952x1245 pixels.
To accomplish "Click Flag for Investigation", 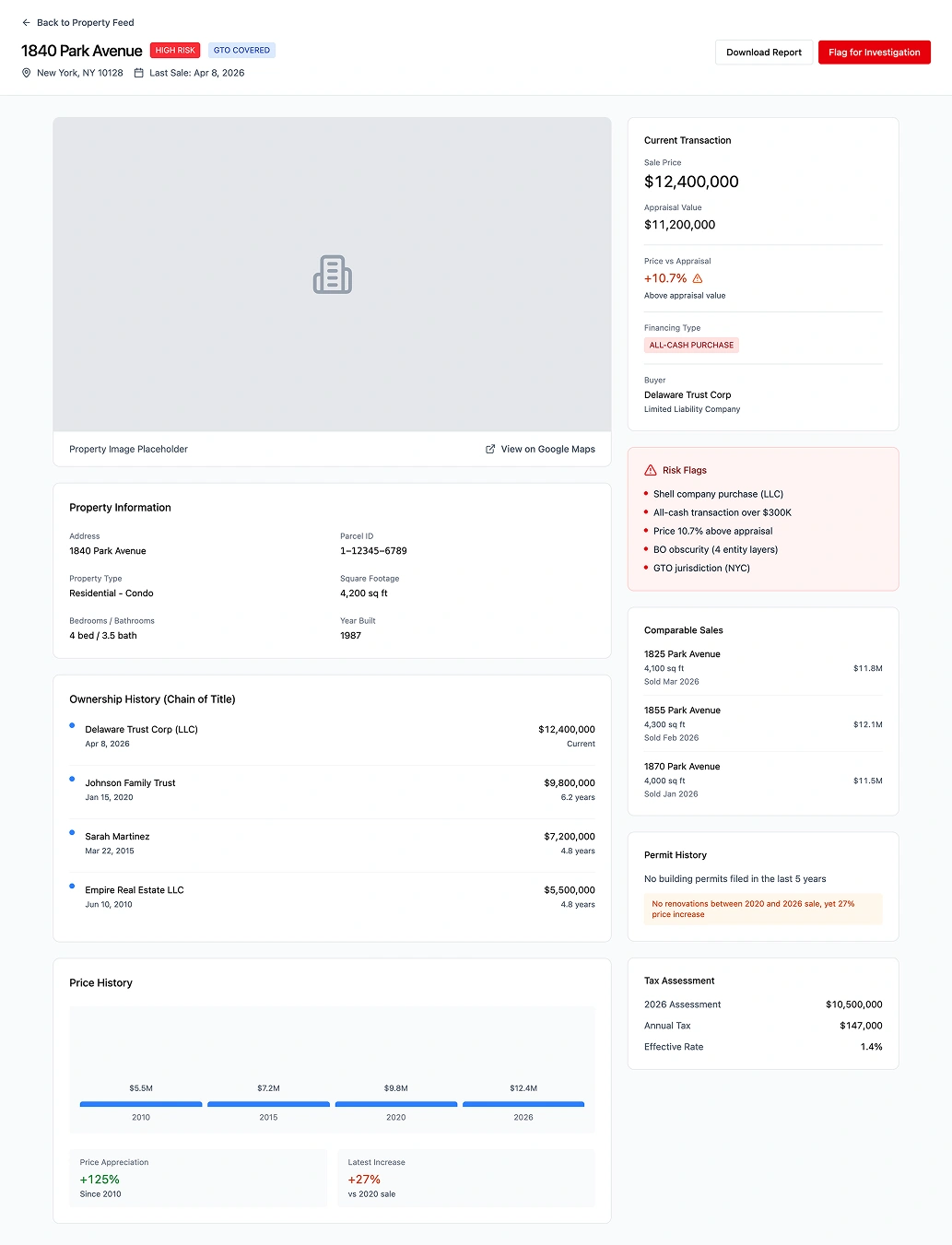I will coord(874,53).
